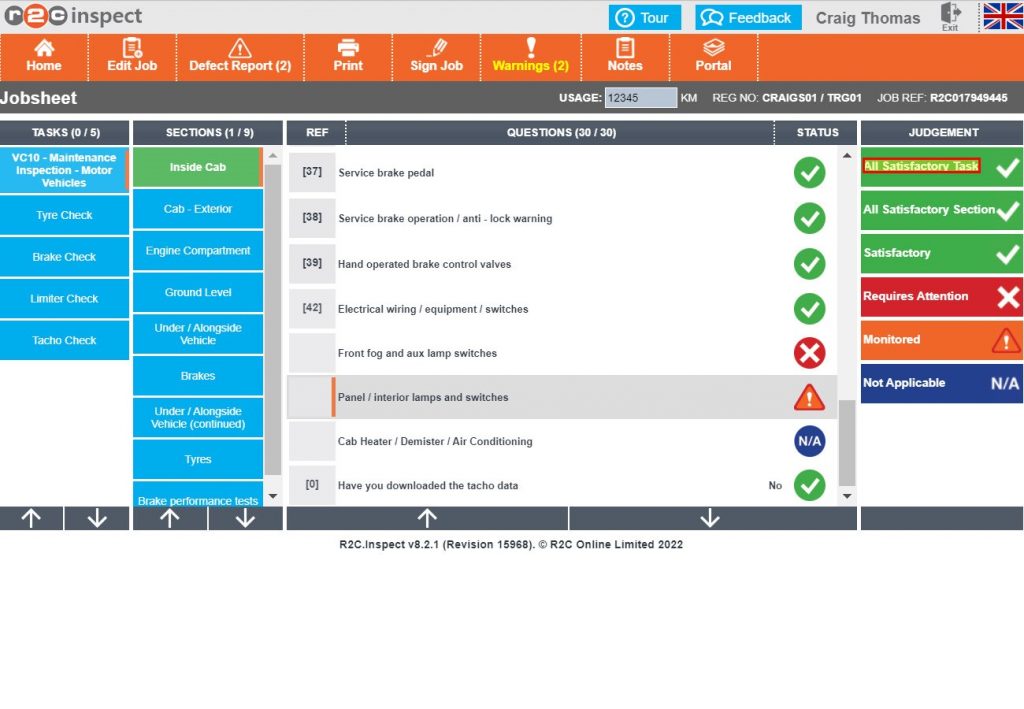
Task: Click the up arrow under the Sections column
Action: coord(169,518)
